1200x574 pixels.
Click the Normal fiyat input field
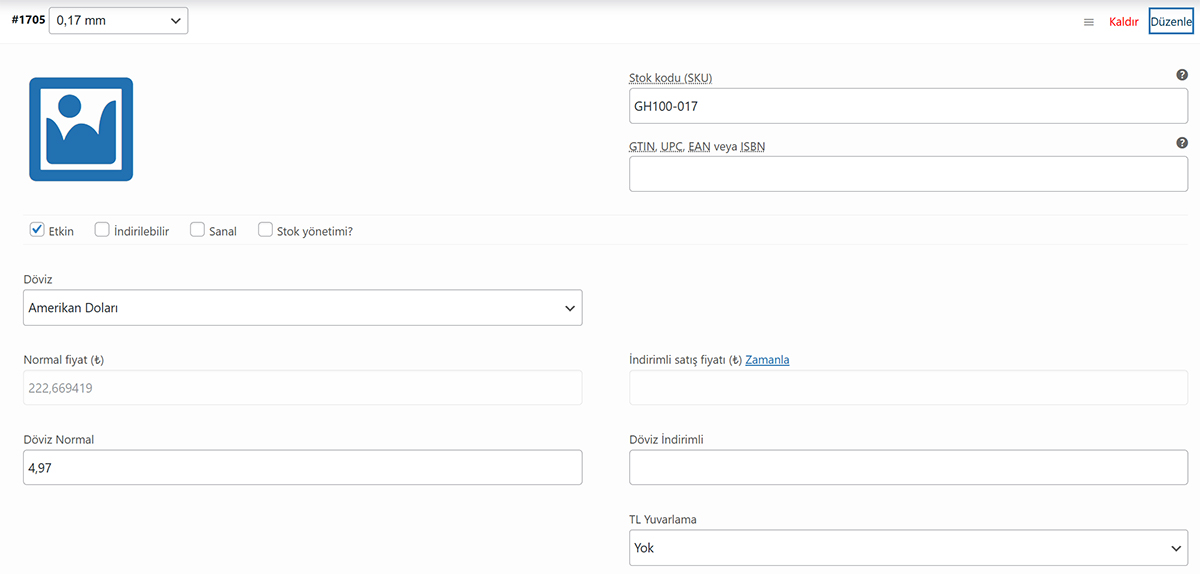pyautogui.click(x=302, y=388)
